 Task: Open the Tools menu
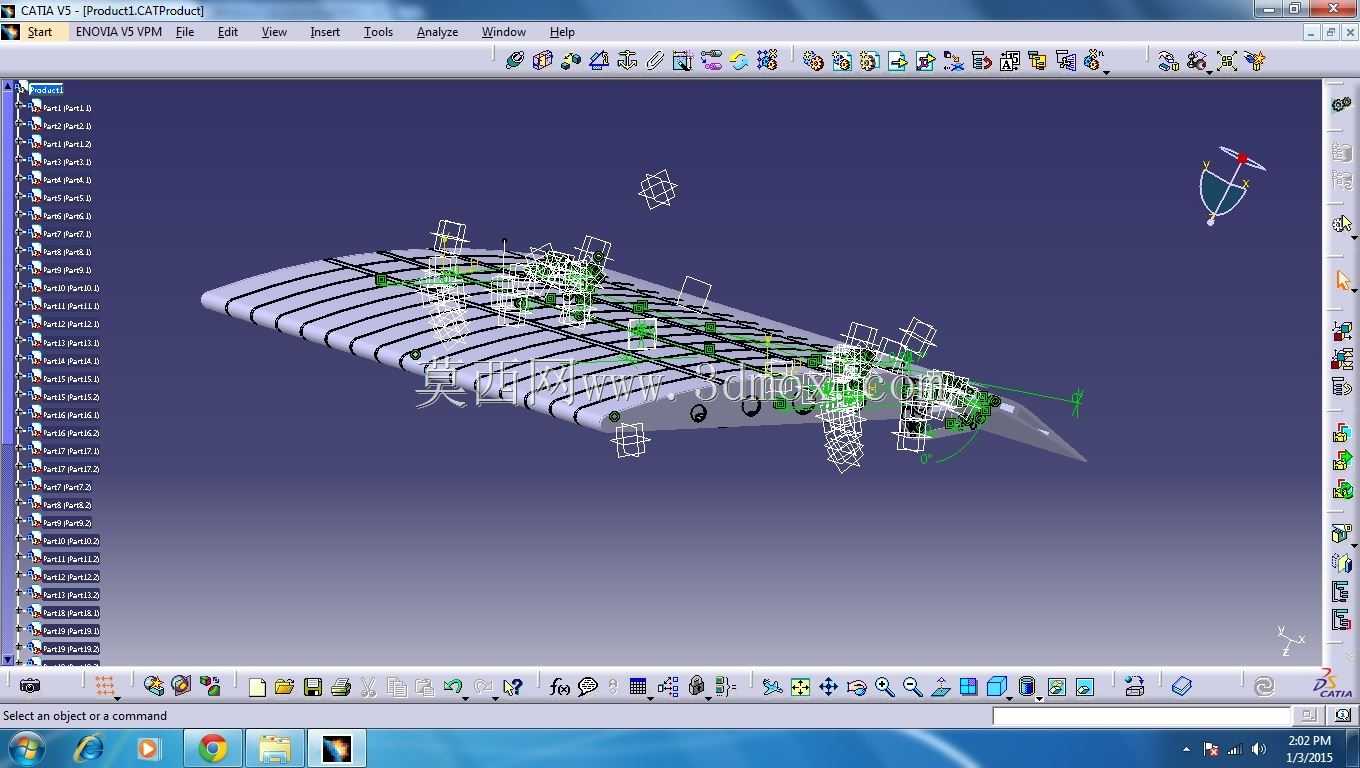(378, 32)
